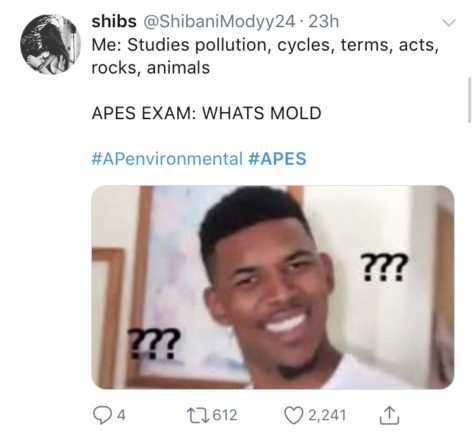Open the reply speech bubble icon
The image size is (475, 438).
click(x=102, y=415)
